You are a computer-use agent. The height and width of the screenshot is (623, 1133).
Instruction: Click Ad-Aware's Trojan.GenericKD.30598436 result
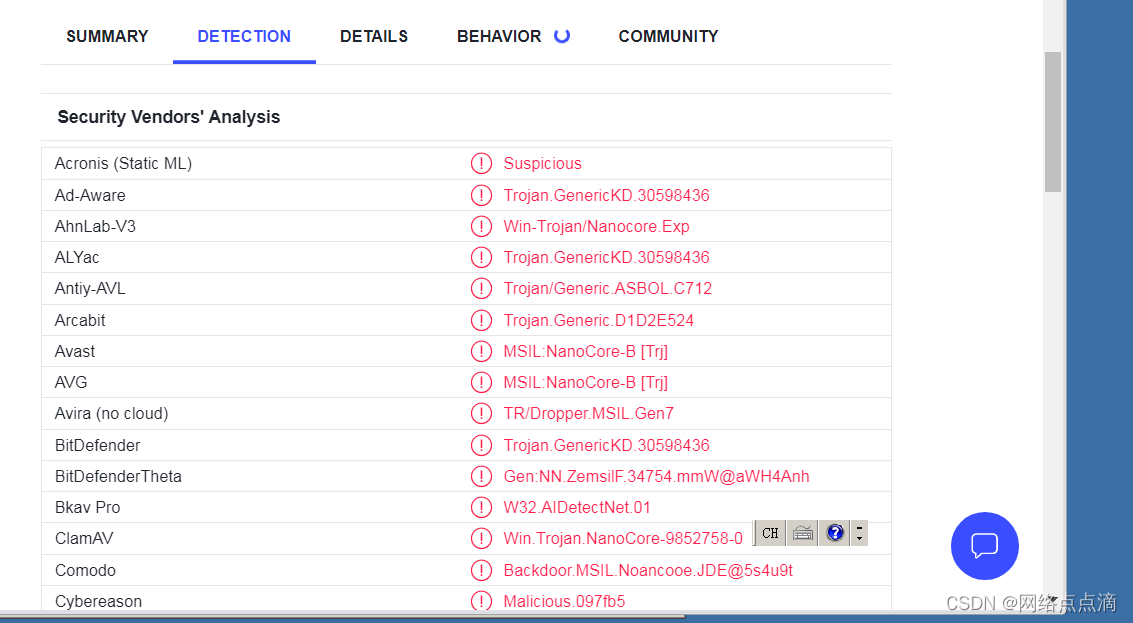pyautogui.click(x=606, y=195)
